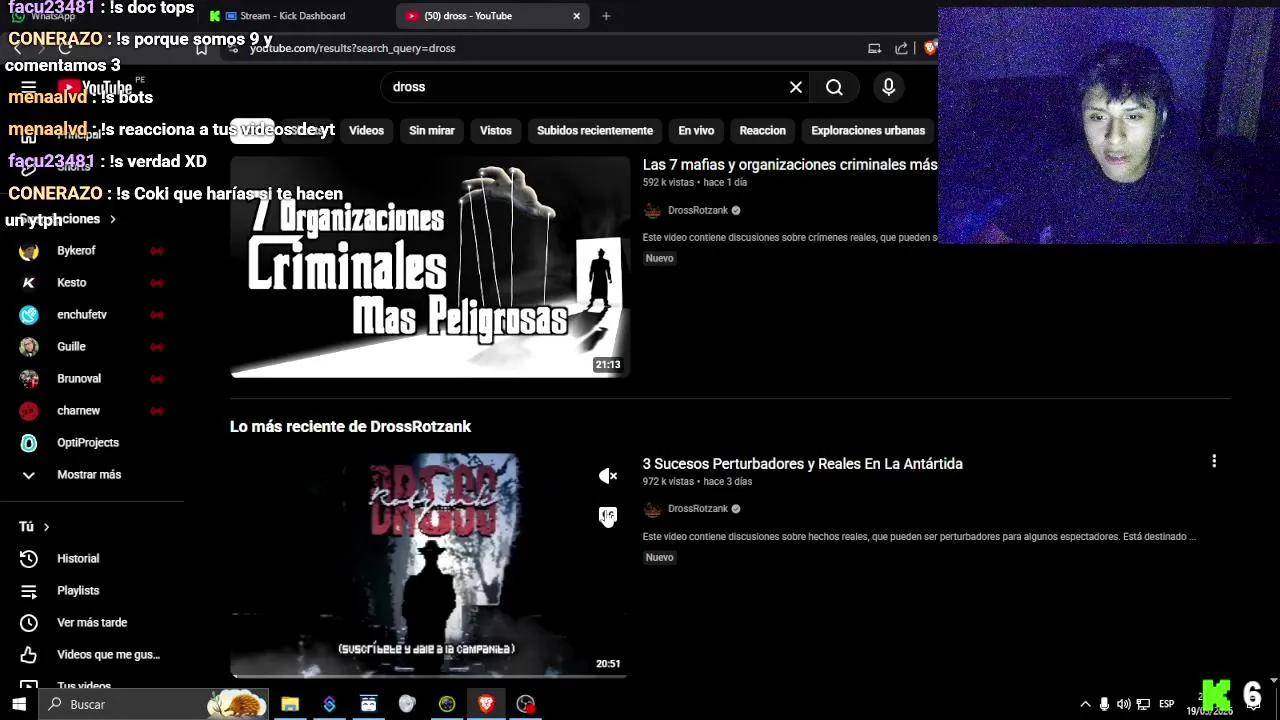Image resolution: width=1280 pixels, height=720 pixels.
Task: Click '972 k vistas · hace 3 días' text
Action: pos(697,481)
